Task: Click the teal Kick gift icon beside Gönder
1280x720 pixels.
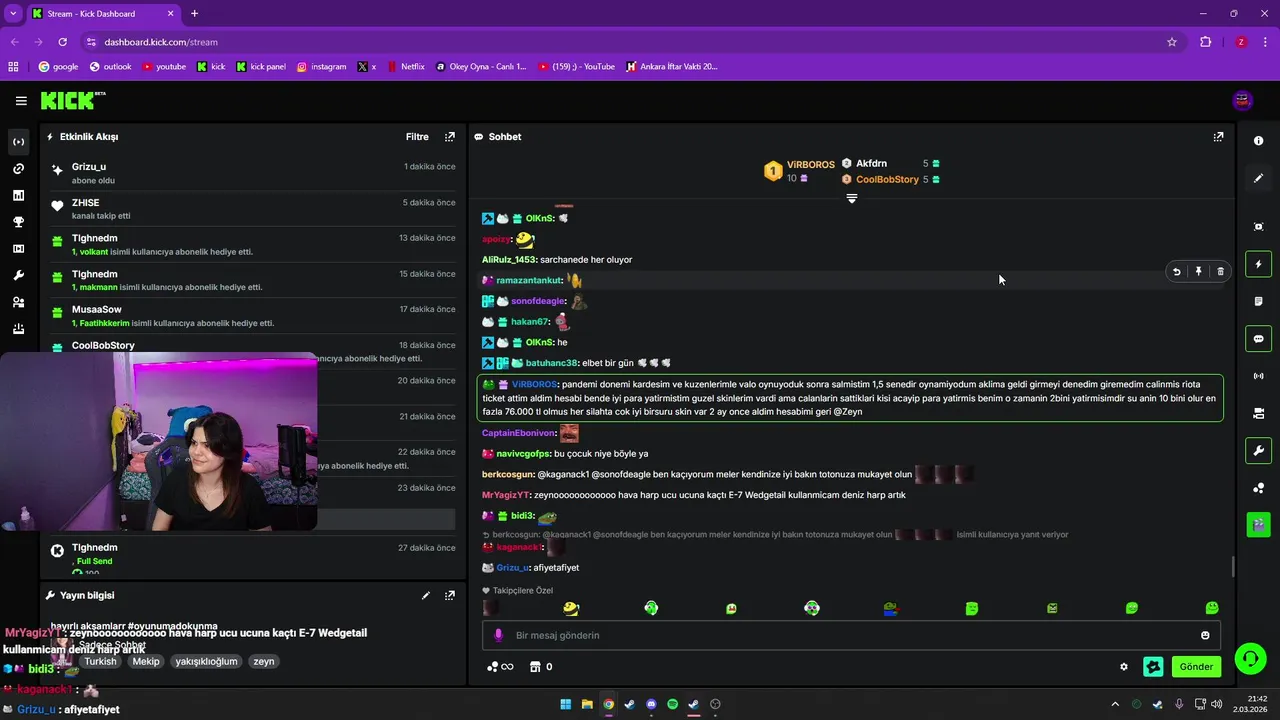Action: pos(1153,667)
